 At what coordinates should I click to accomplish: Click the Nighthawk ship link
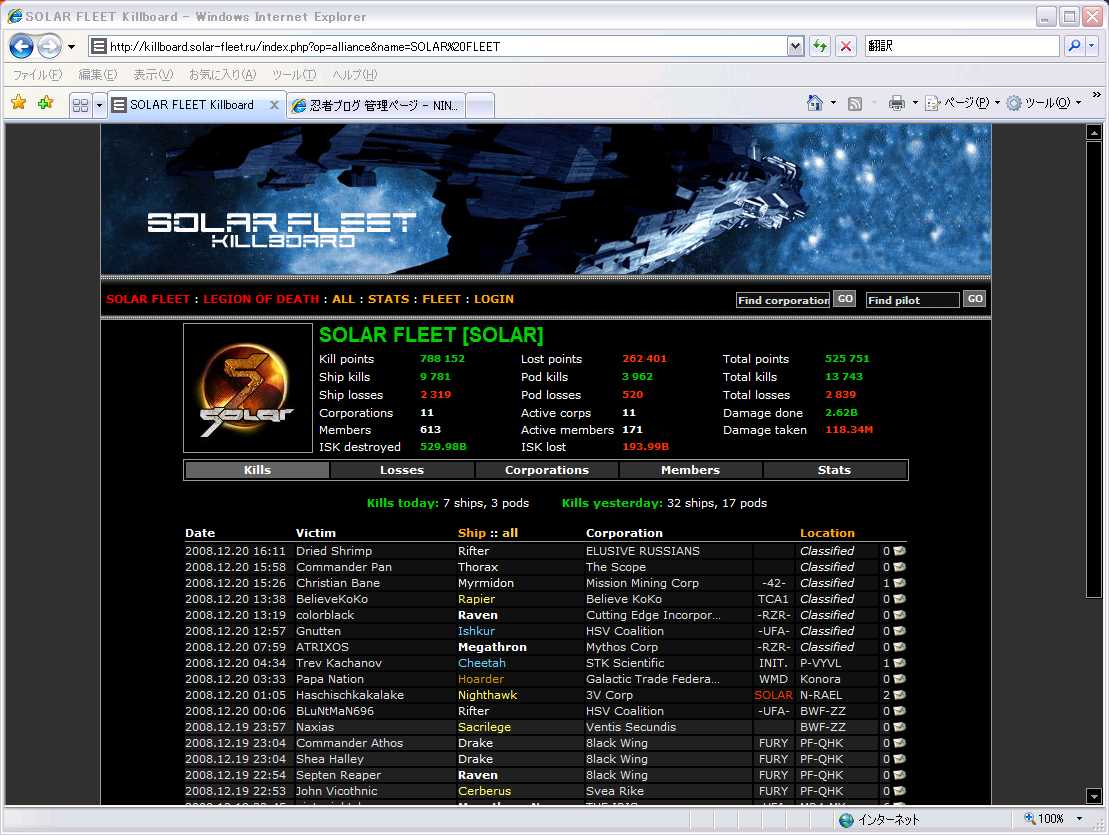[x=487, y=695]
